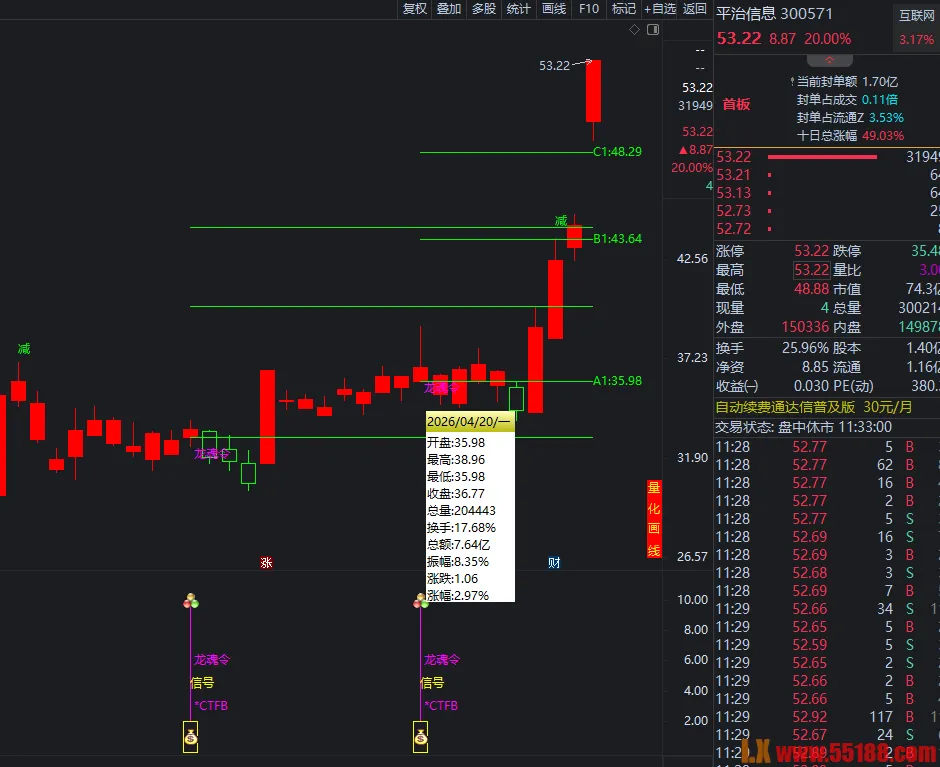
Task: Open the 自动续费通达信普及版 30元/月 link
Action: tap(814, 407)
